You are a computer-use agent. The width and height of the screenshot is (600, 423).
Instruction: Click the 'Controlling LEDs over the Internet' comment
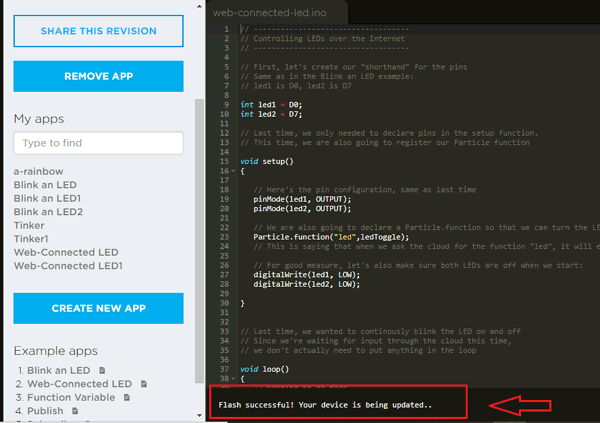[x=322, y=38]
